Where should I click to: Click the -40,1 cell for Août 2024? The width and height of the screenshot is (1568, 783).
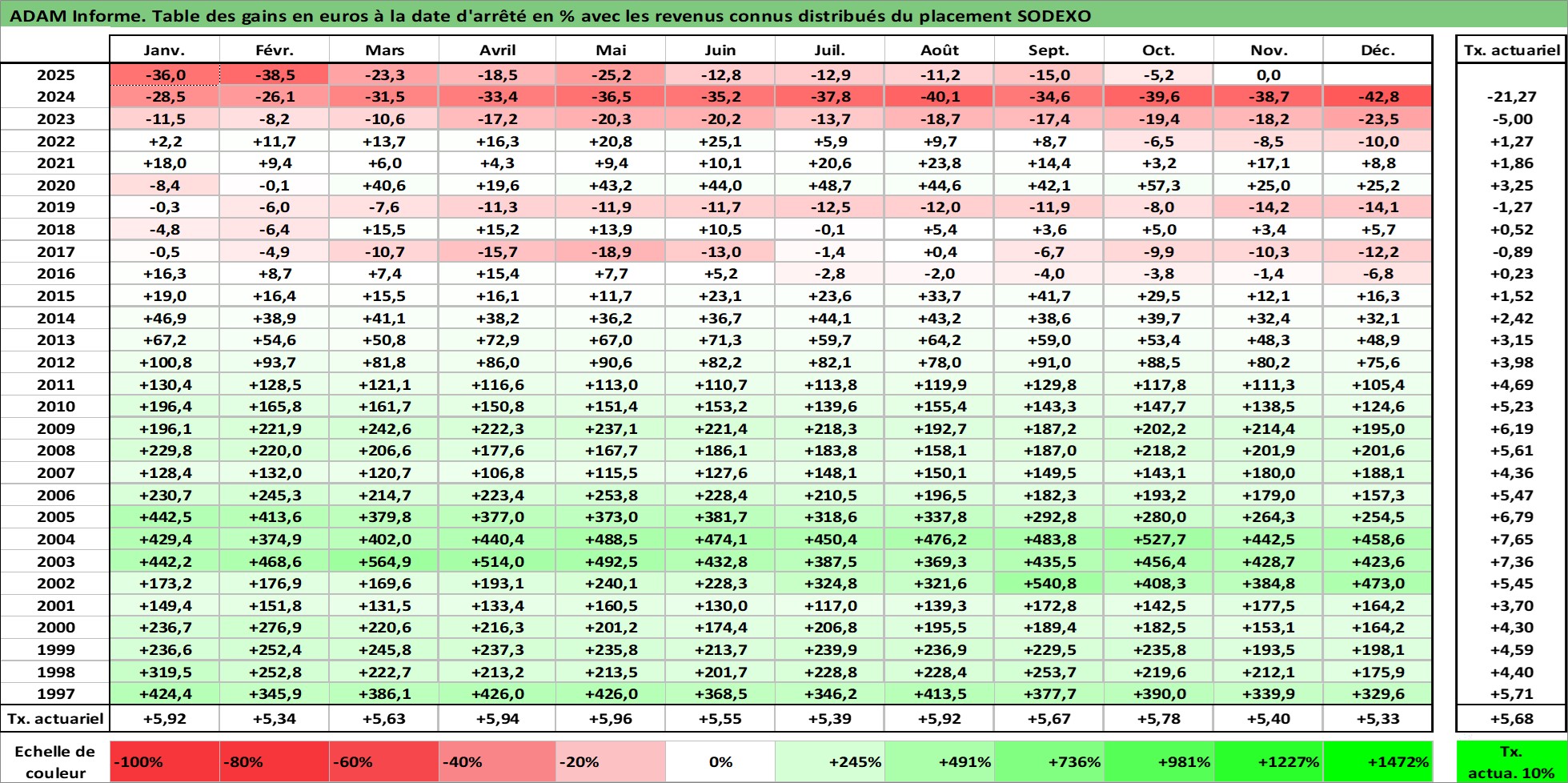point(940,97)
